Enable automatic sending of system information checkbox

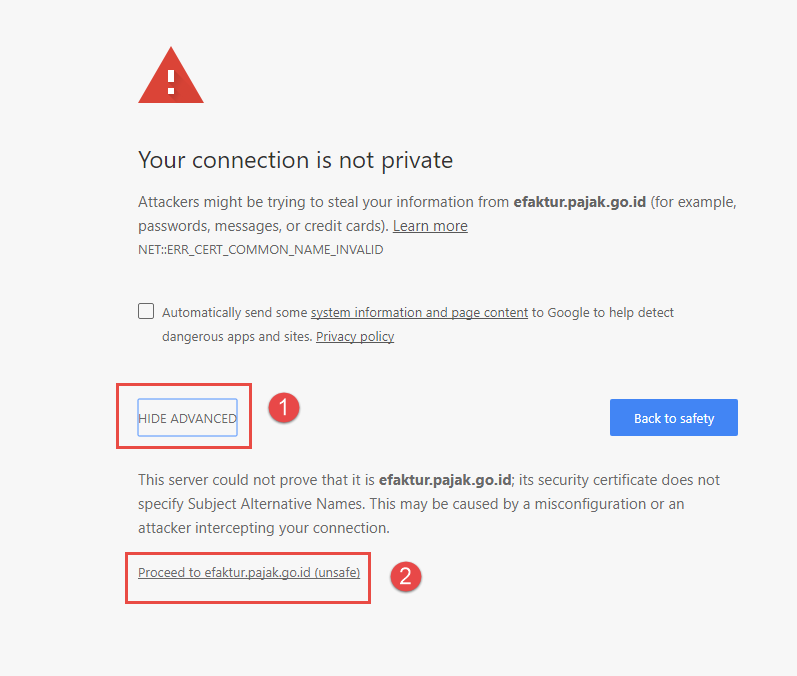click(146, 311)
